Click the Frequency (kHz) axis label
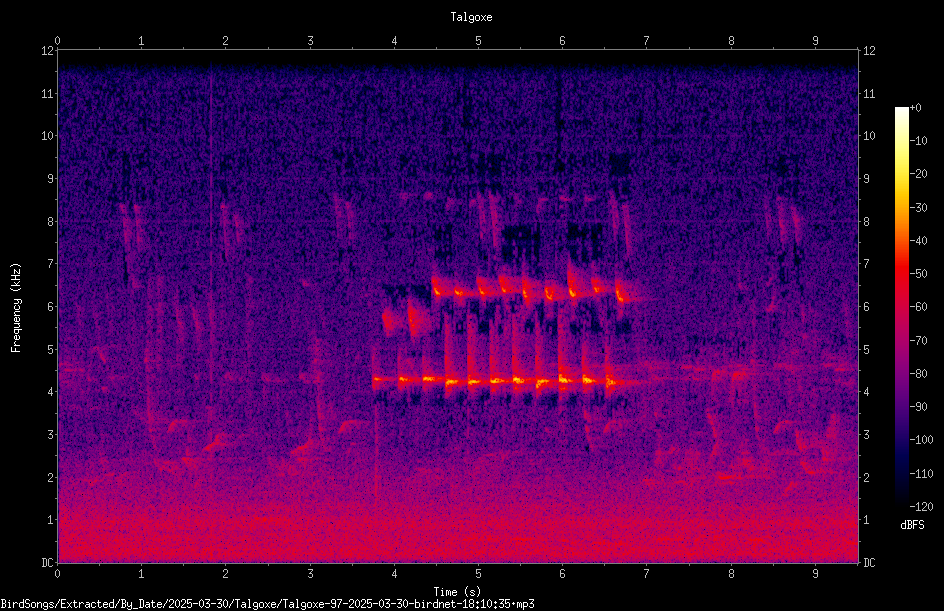This screenshot has height=611, width=944. click(x=16, y=307)
